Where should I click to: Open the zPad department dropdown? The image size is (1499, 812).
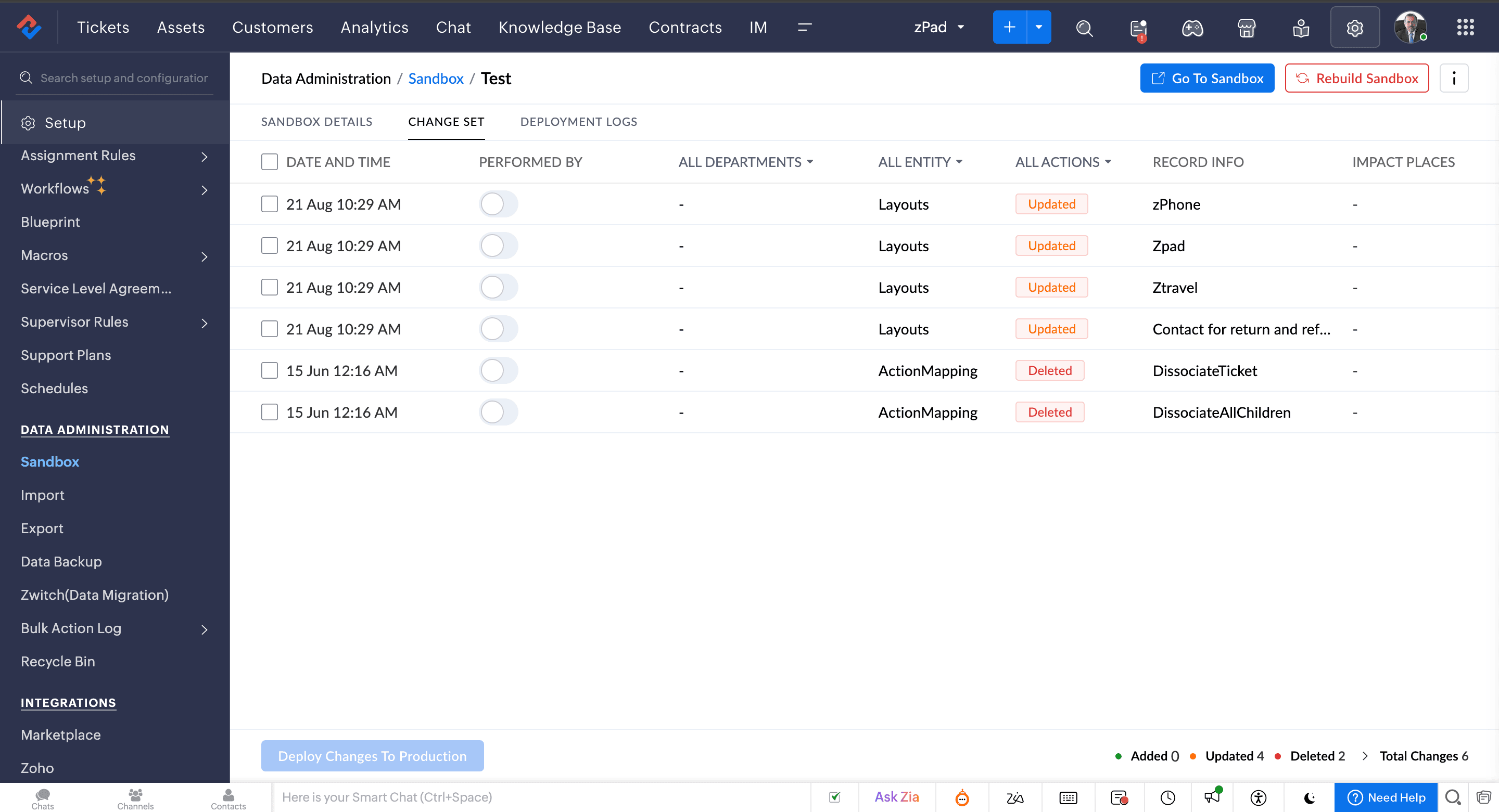tap(939, 28)
